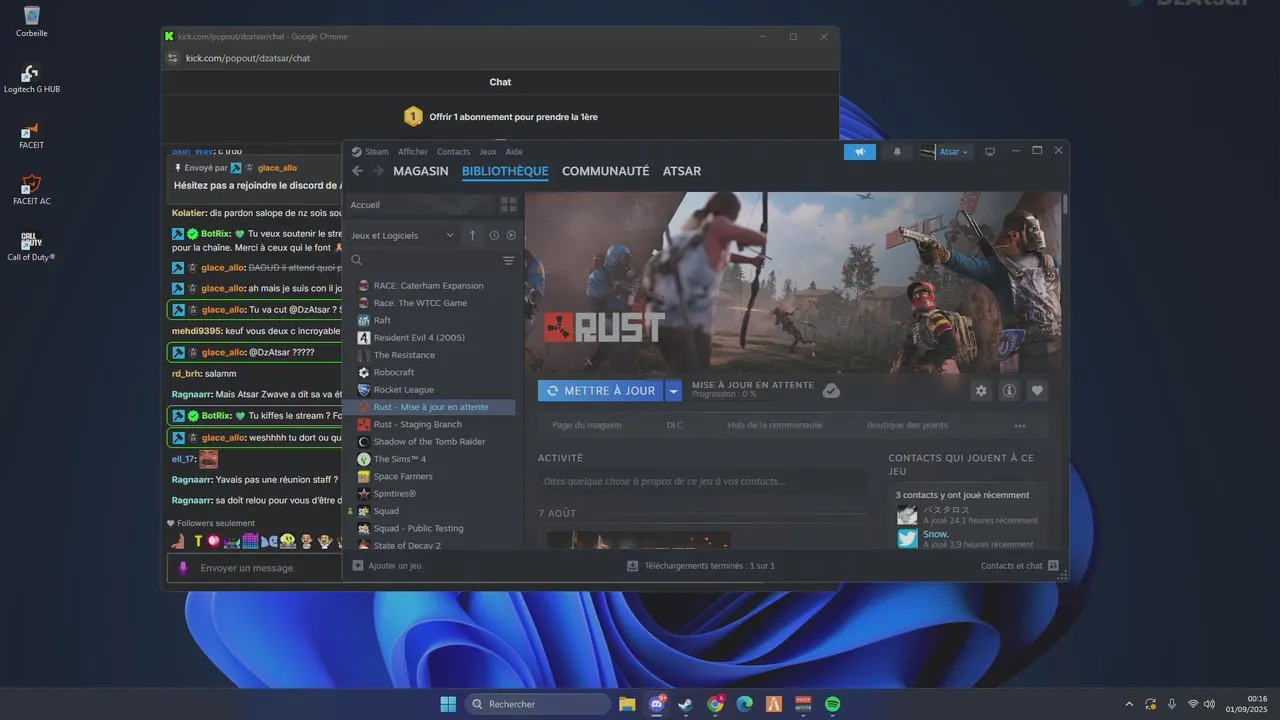Click the Chrome address bar URL
This screenshot has width=1280, height=720.
[248, 58]
